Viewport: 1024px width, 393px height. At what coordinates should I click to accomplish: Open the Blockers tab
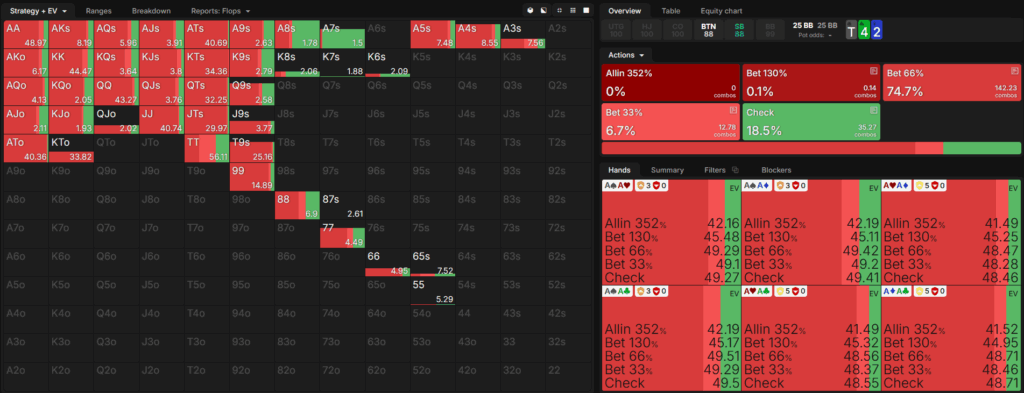pos(776,170)
